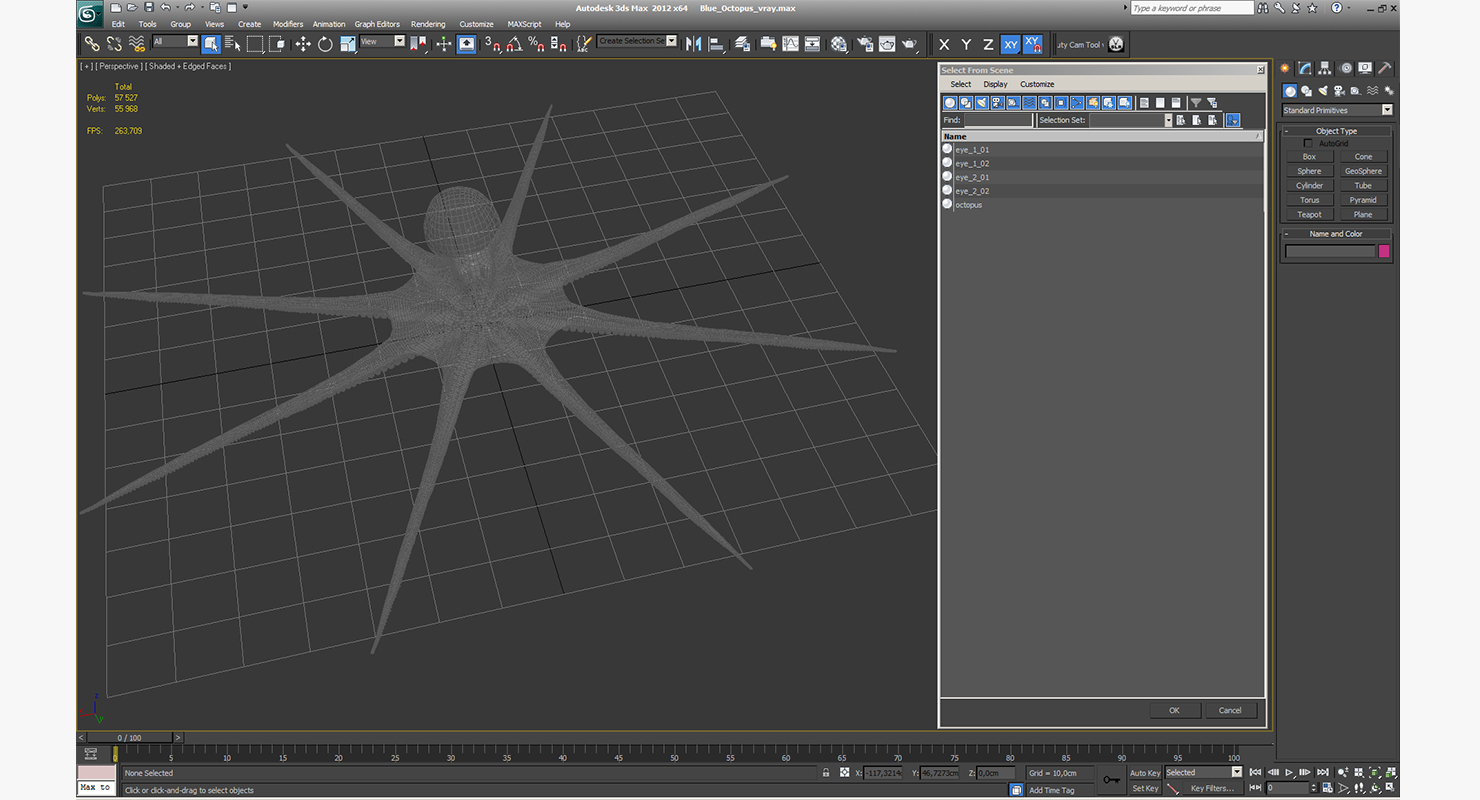Activate the Select Object tool
Image resolution: width=1480 pixels, height=800 pixels.
pos(211,44)
